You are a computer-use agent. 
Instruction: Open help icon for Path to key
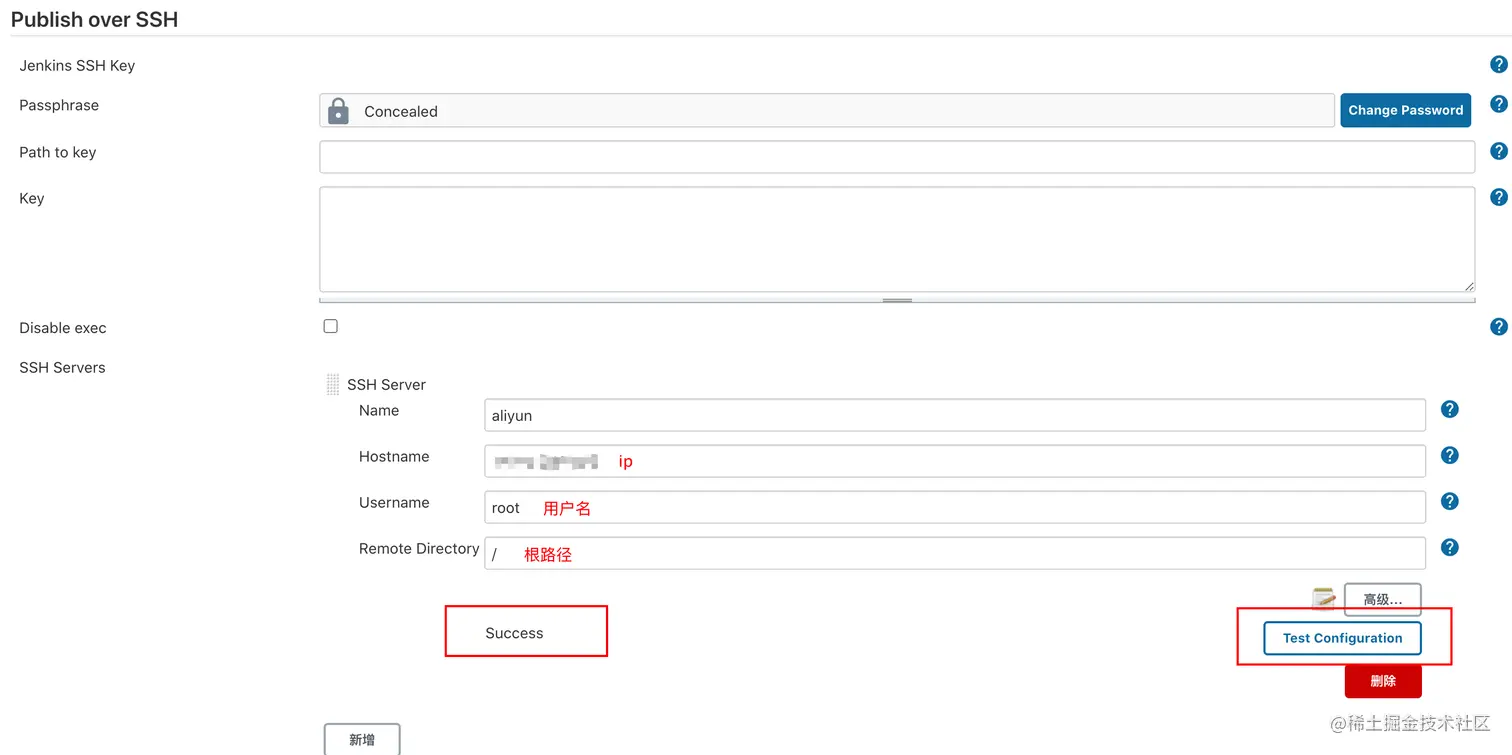tap(1498, 151)
